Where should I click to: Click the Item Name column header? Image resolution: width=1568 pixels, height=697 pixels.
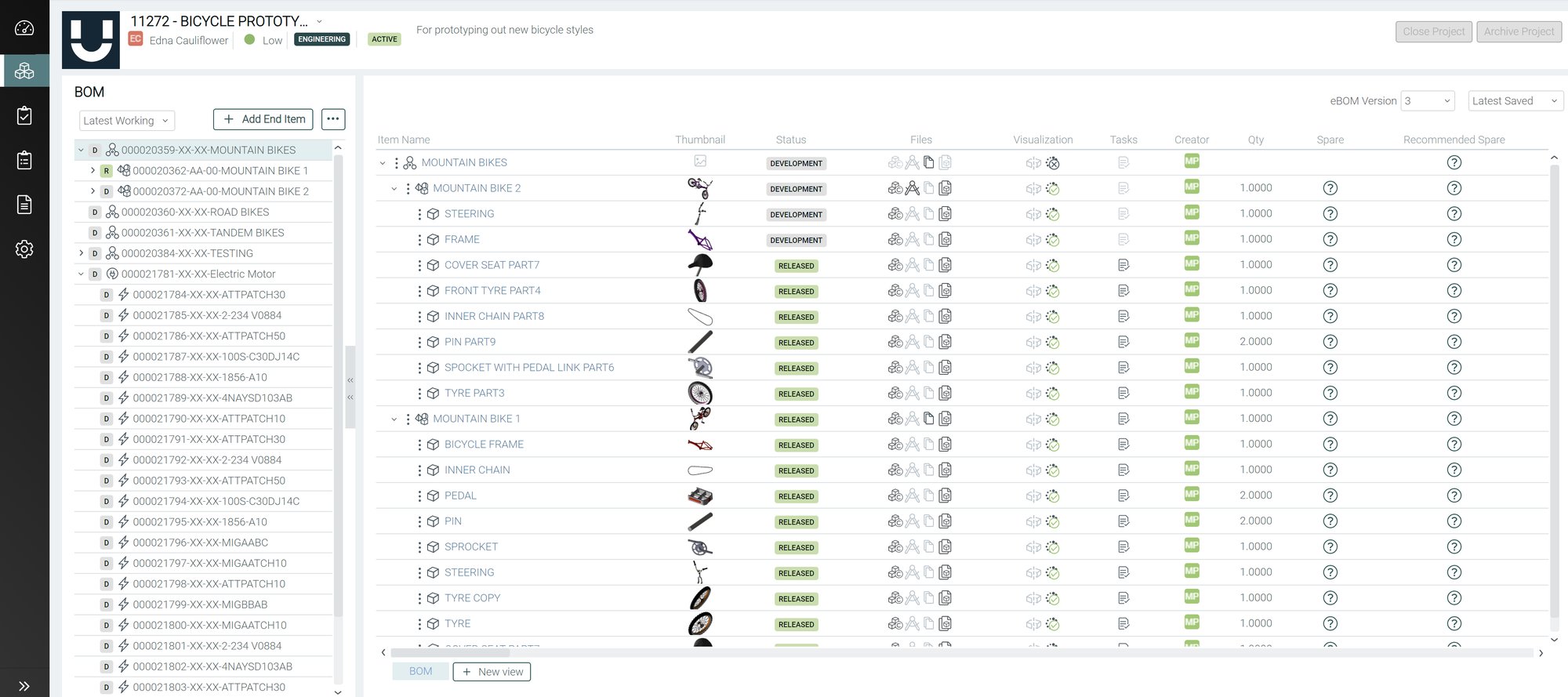point(404,140)
